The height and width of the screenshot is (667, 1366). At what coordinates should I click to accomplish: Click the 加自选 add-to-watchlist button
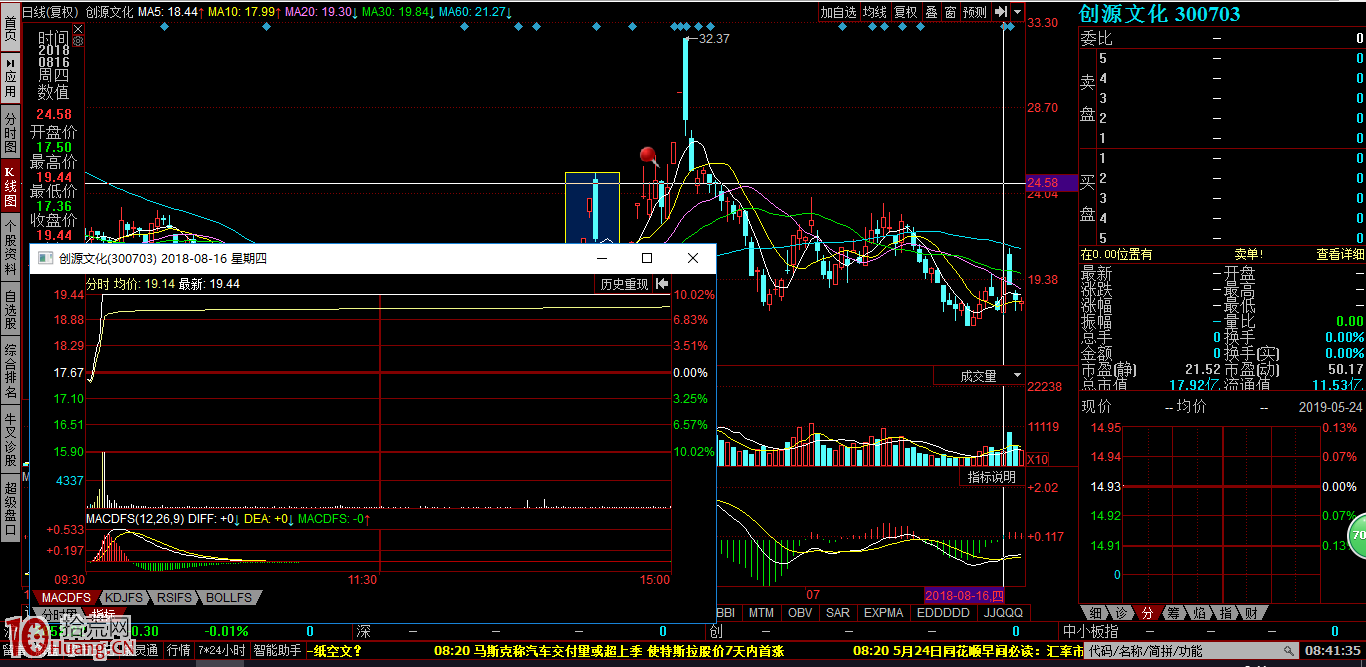(x=838, y=12)
